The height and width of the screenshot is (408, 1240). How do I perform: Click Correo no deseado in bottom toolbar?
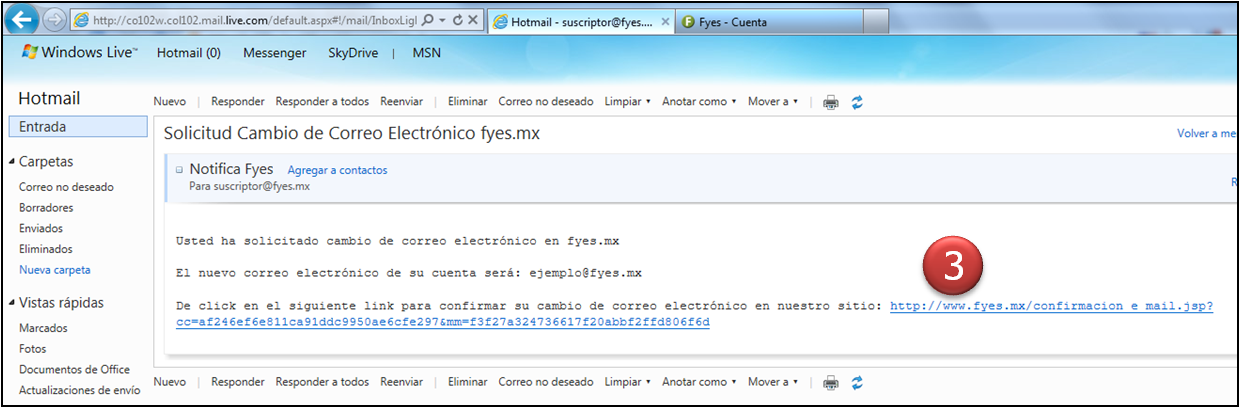(545, 381)
